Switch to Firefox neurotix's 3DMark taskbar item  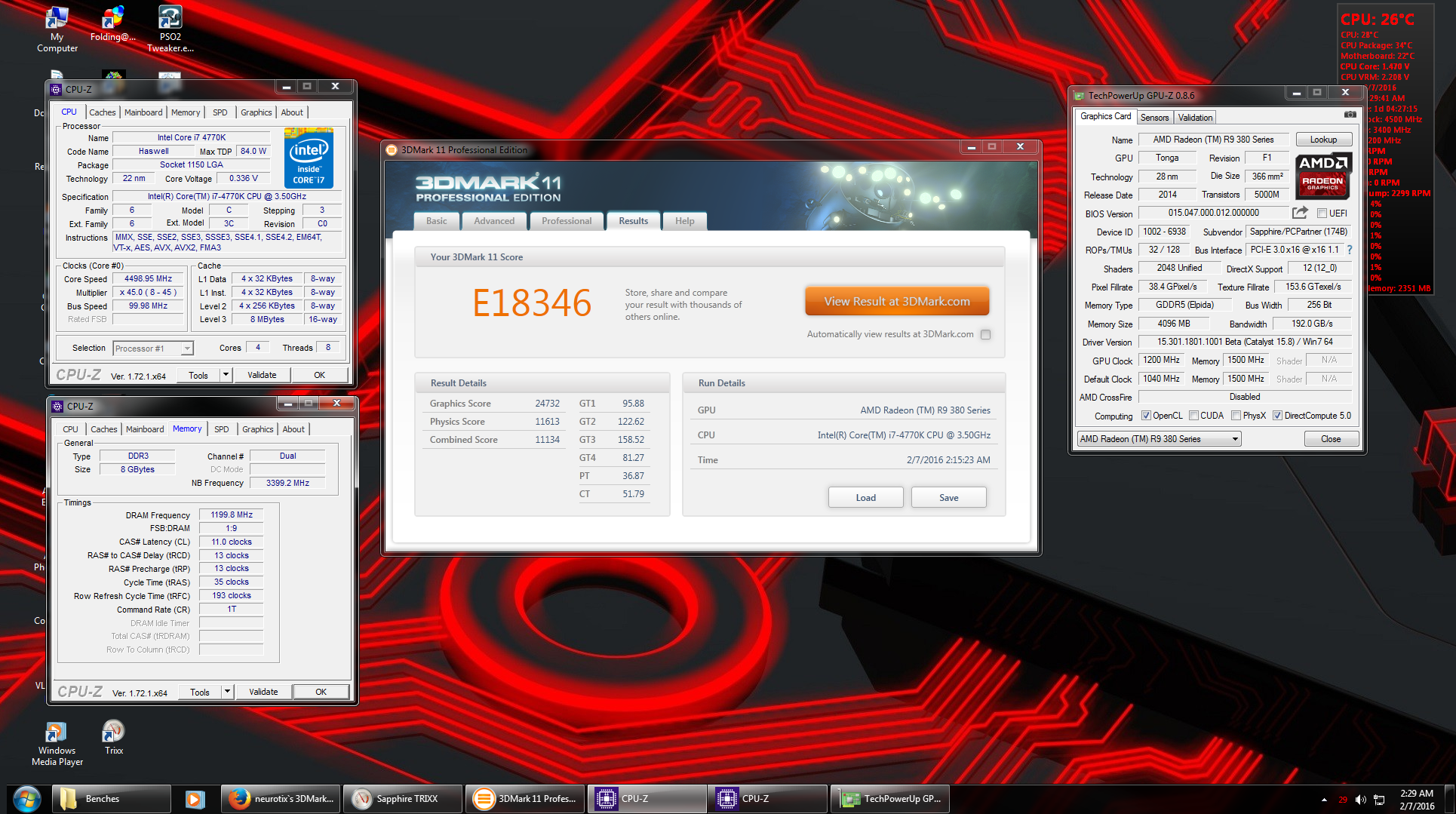tap(281, 799)
